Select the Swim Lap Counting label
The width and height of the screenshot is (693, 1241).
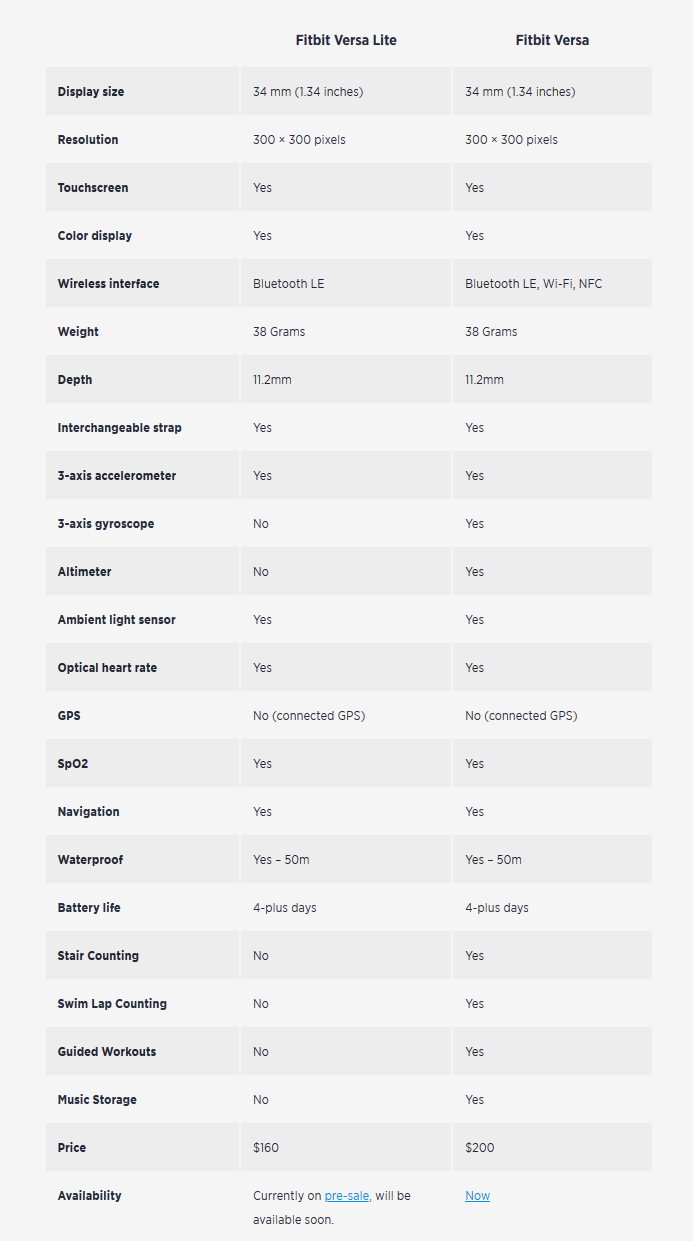[x=112, y=1004]
